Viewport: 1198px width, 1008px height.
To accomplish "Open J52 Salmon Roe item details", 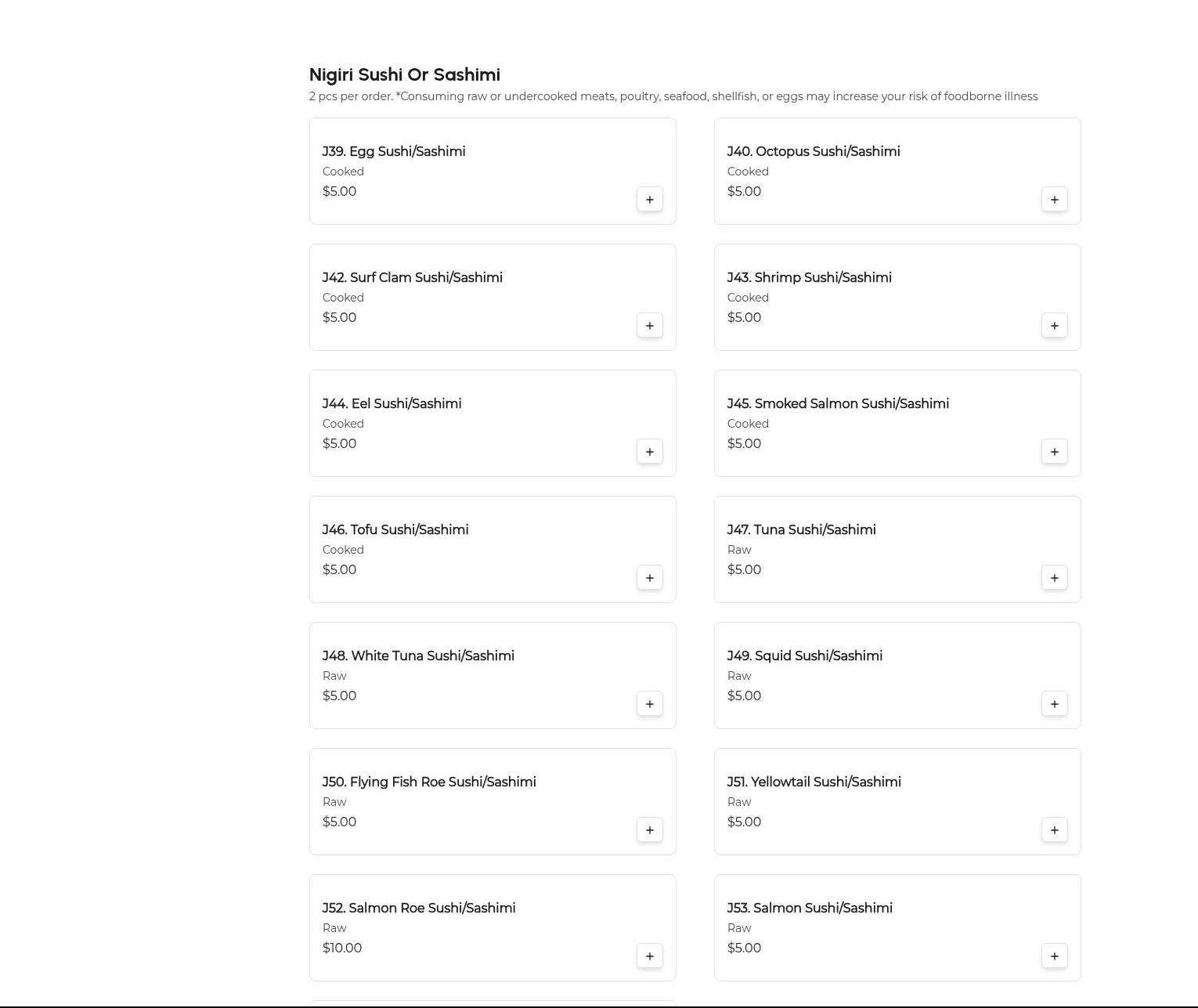I will pyautogui.click(x=418, y=909).
